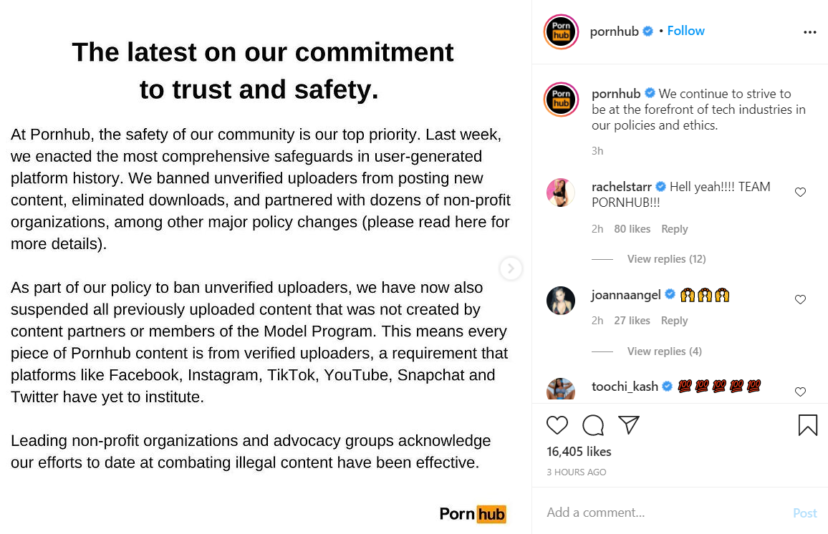The height and width of the screenshot is (534, 828).
Task: Reply to joannaangel's comment
Action: 675,321
